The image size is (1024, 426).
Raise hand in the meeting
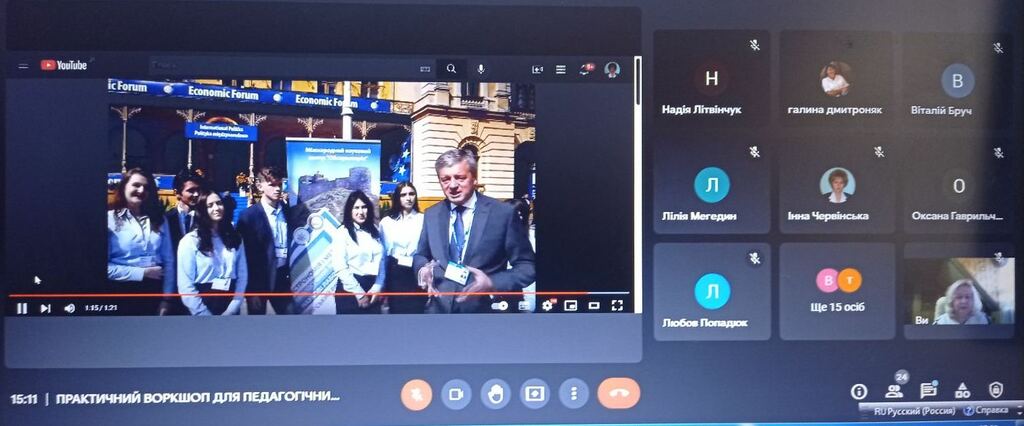(x=494, y=394)
